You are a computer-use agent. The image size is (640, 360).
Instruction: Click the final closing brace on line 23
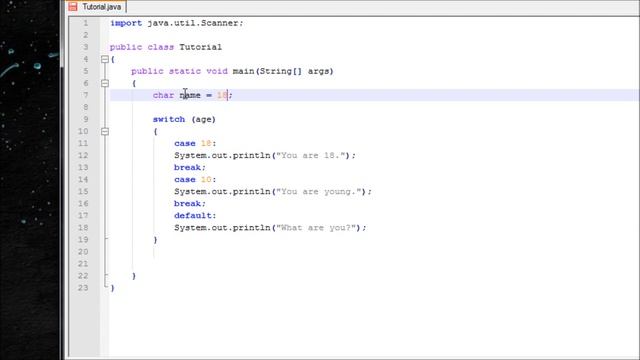[x=113, y=288]
